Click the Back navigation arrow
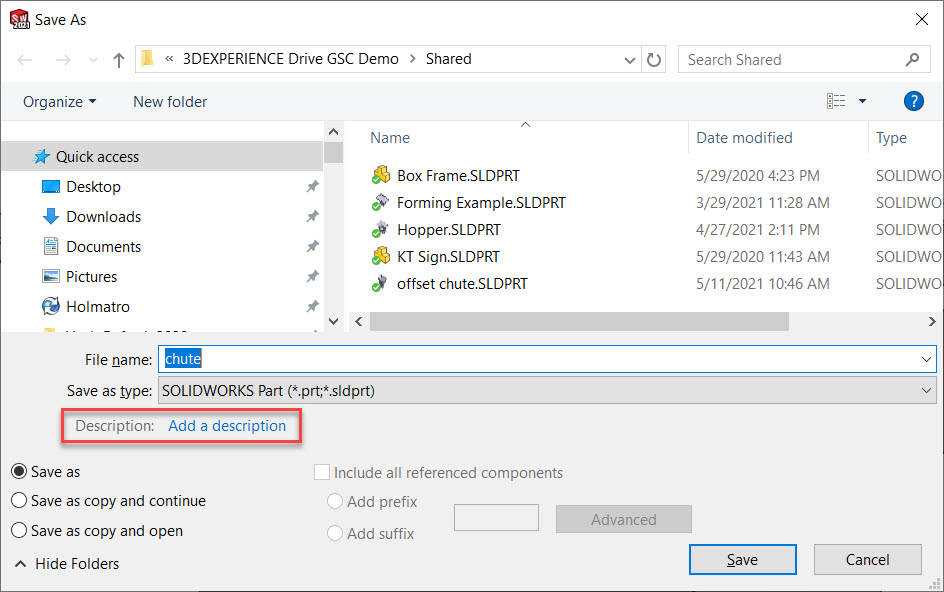944x592 pixels. [25, 60]
